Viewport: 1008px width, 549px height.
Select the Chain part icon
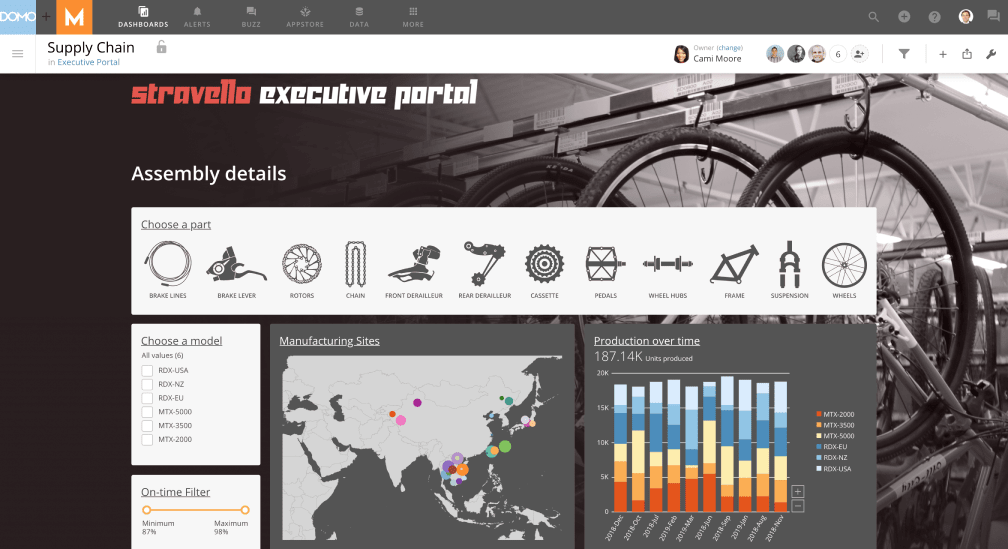(356, 264)
